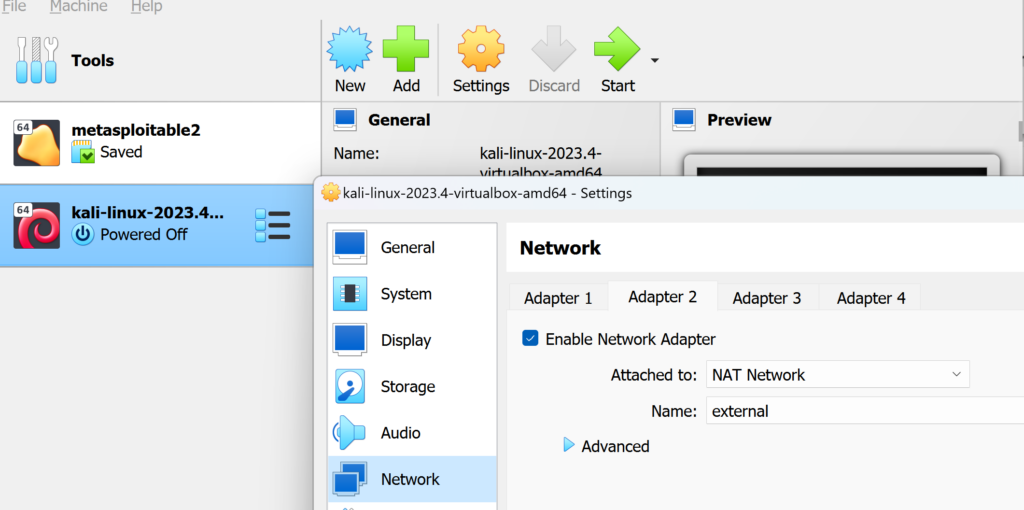This screenshot has height=510, width=1024.
Task: Click the greyed-out Discard arrow icon
Action: click(554, 49)
